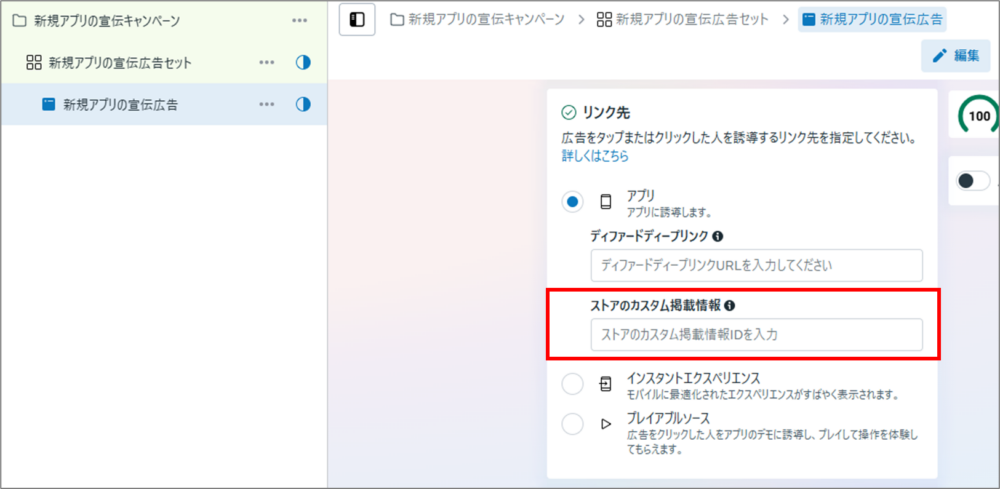Open more options for 新規アプリの宣伝キャンペーン
Viewport: 1000px width, 489px height.
300,20
